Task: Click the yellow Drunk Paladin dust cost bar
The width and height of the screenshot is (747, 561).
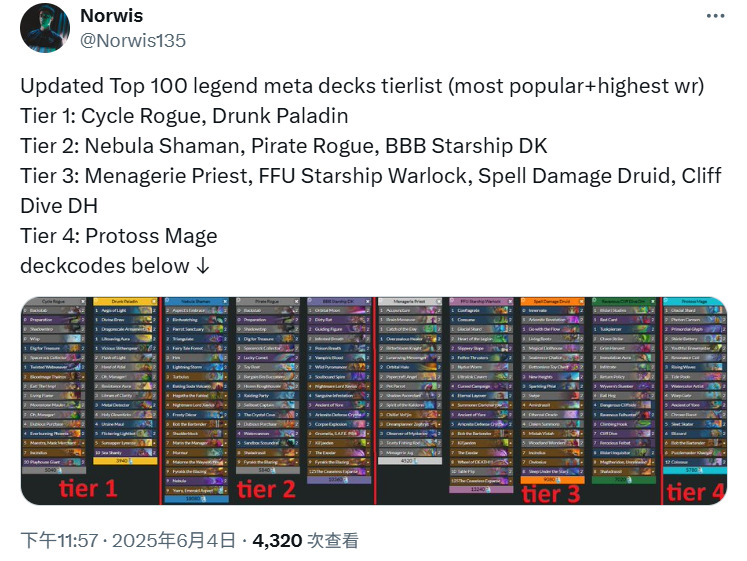Action: point(125,461)
